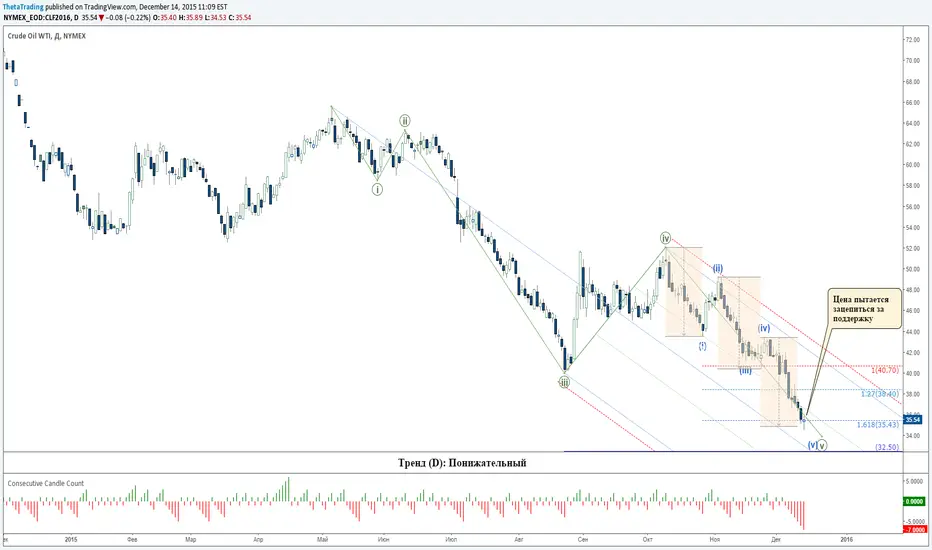Select the 2016 time axis label
932x550 pixels.
(846, 540)
